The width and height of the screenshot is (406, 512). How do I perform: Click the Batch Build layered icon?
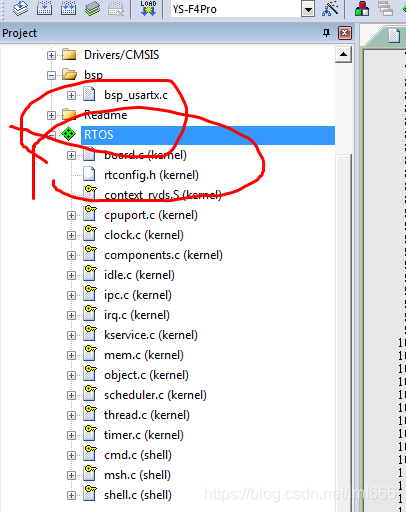(92, 8)
